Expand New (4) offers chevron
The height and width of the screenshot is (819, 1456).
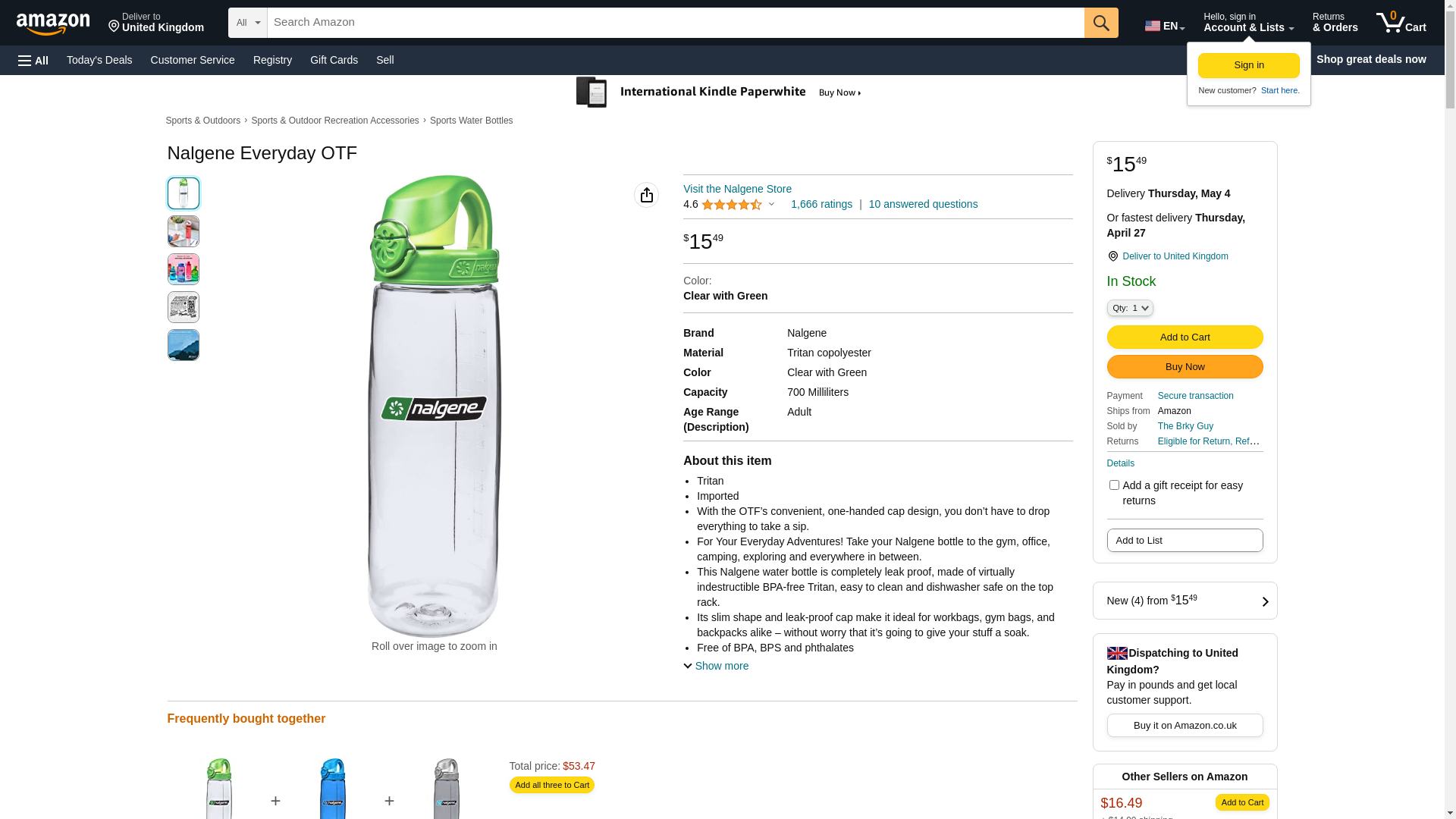(1265, 601)
